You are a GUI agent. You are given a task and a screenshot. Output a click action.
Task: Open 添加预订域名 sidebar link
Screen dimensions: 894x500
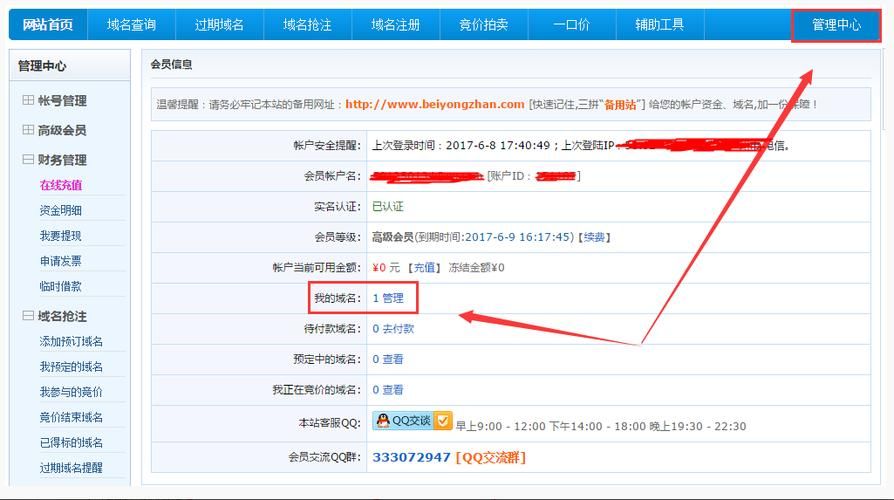[x=71, y=342]
